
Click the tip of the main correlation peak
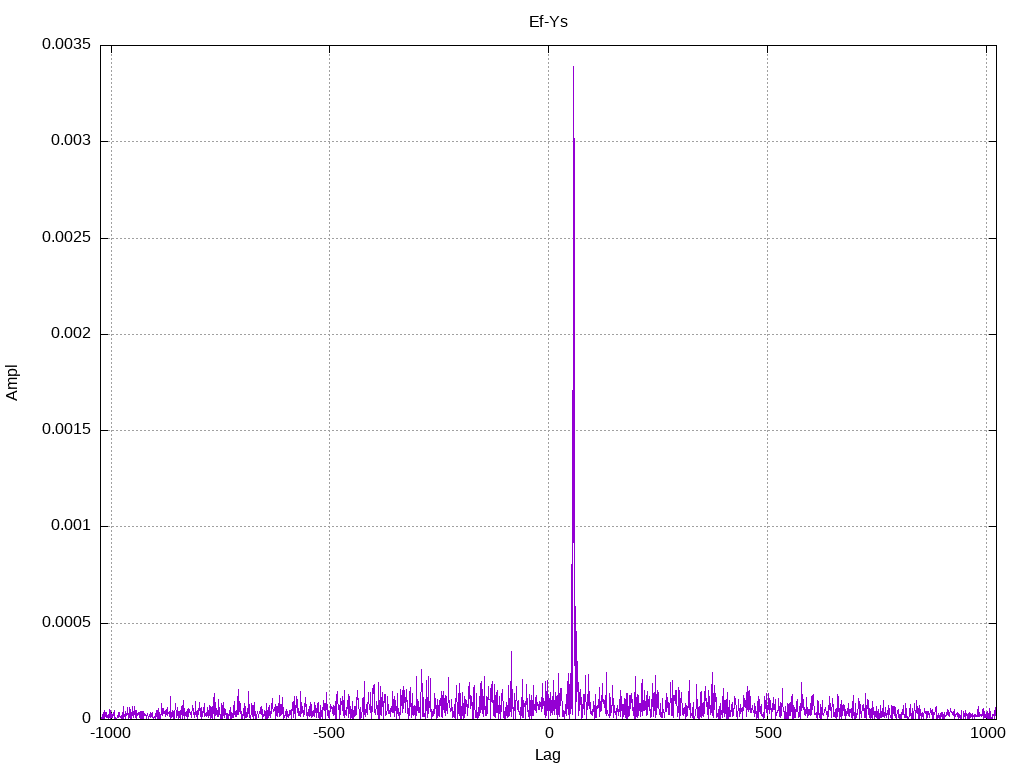tap(573, 67)
